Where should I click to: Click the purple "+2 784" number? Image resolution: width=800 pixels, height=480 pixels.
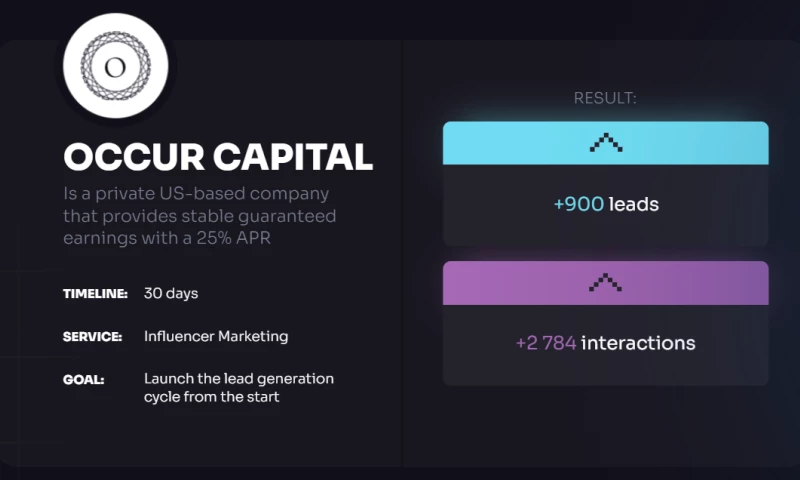point(546,343)
